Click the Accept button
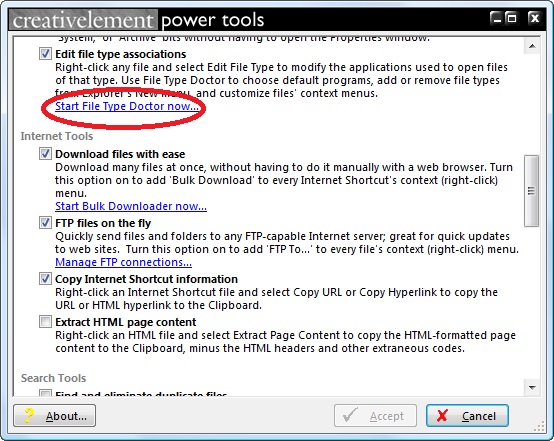This screenshot has width=554, height=441. (x=375, y=416)
